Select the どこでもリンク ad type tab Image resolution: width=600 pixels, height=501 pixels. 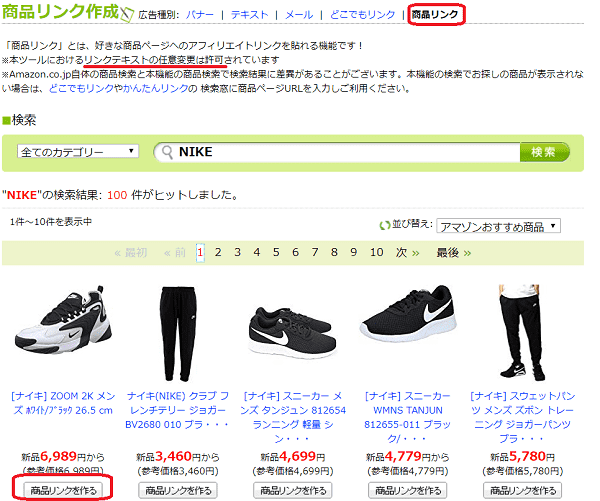pos(362,15)
